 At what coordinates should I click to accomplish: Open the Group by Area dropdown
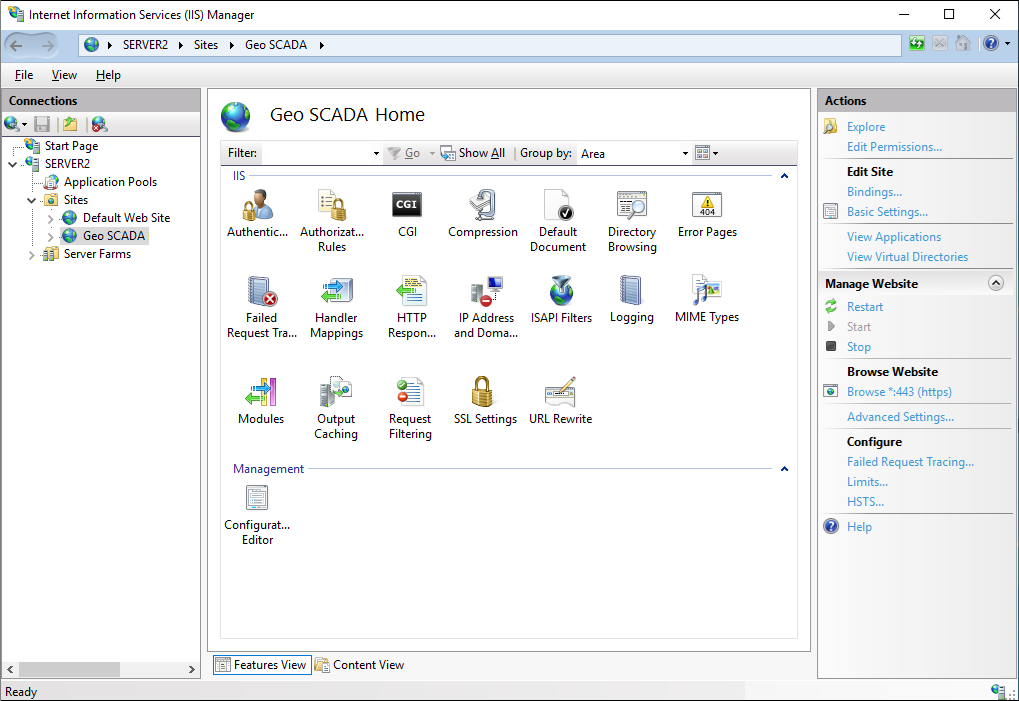pyautogui.click(x=634, y=154)
